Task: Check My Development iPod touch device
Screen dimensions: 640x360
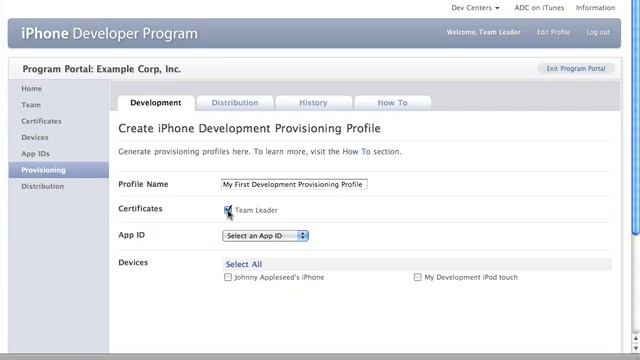Action: tap(417, 278)
